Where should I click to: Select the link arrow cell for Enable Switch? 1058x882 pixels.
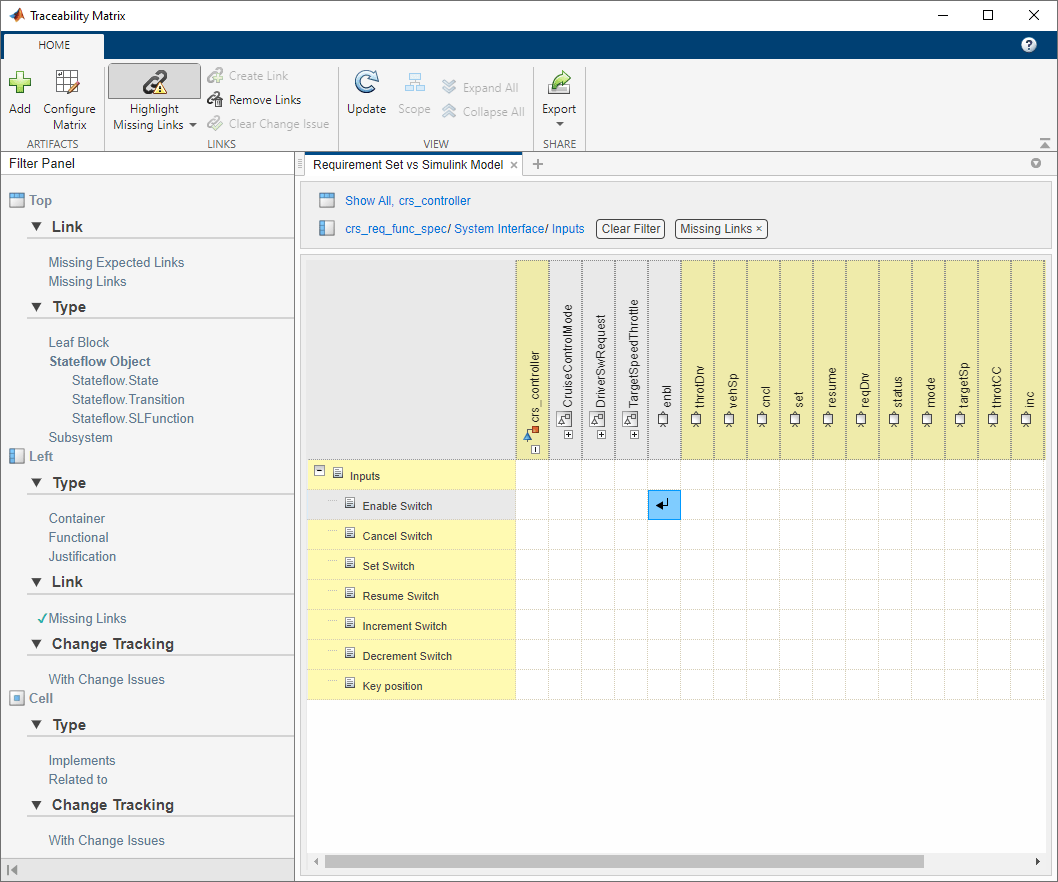(x=664, y=506)
